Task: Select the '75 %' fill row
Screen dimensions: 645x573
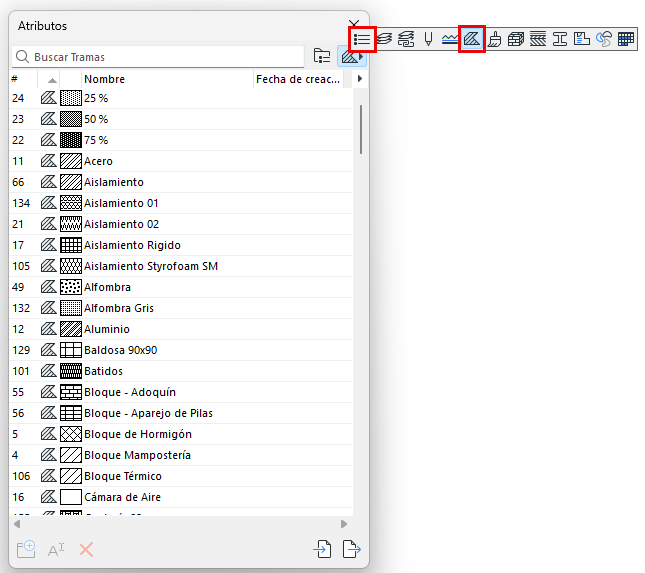Action: pos(181,140)
